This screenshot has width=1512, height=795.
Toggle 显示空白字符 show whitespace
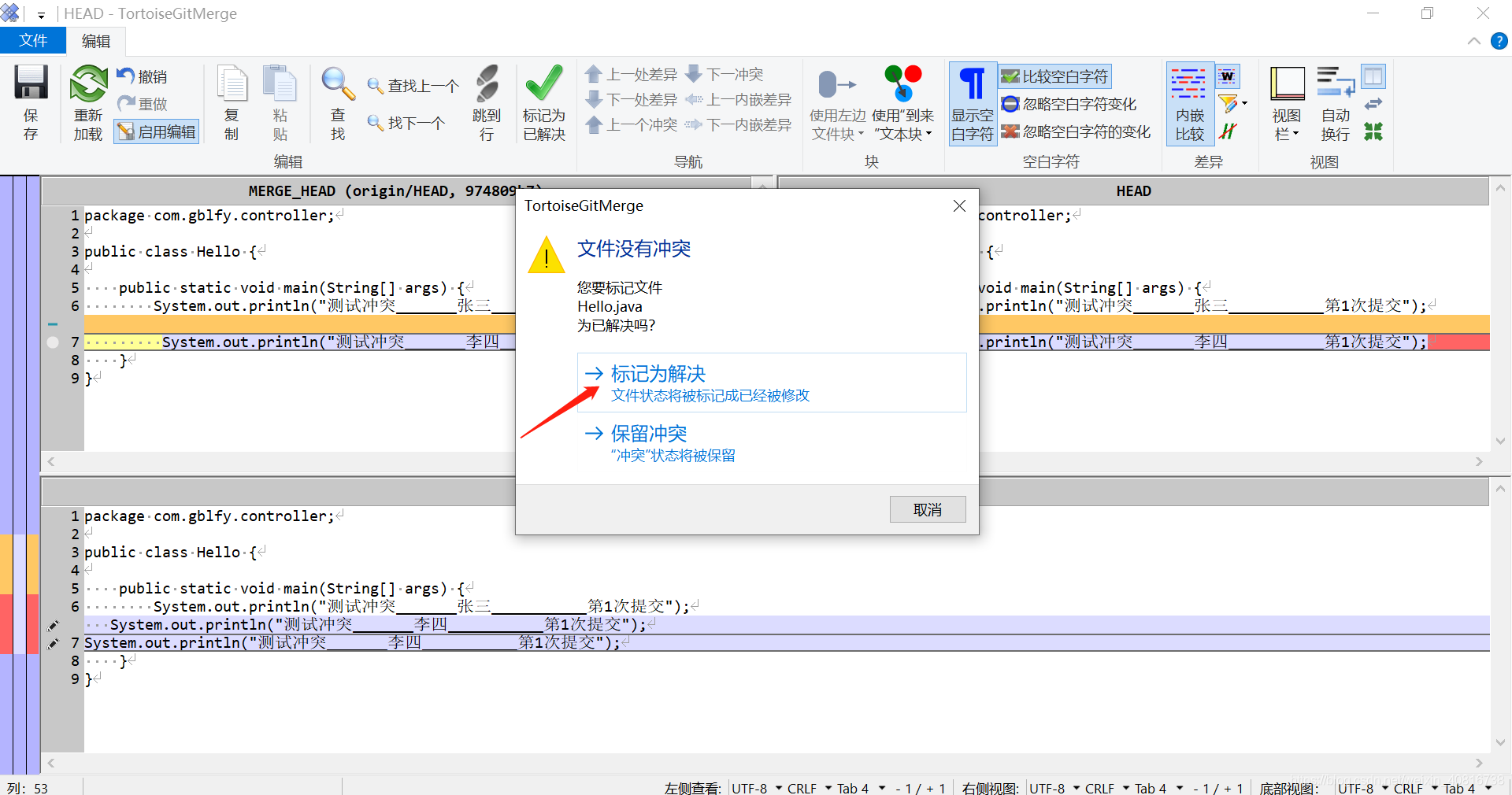tap(973, 103)
